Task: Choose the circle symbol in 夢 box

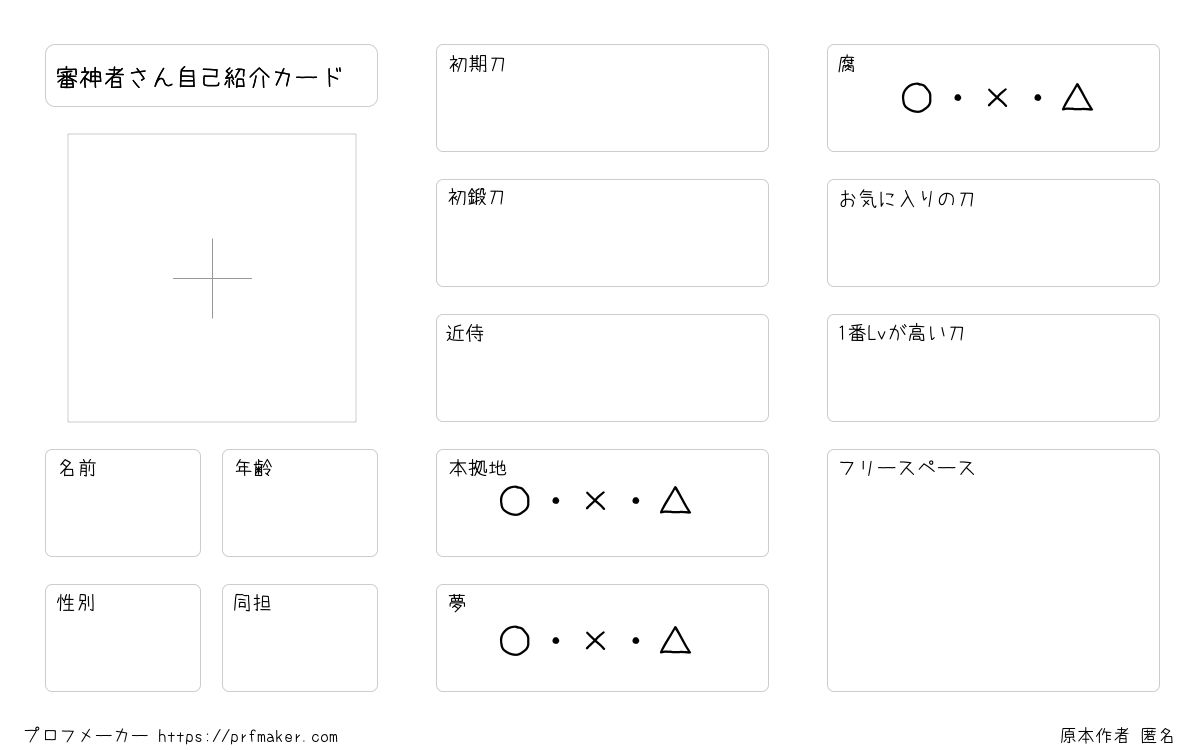Action: (514, 641)
